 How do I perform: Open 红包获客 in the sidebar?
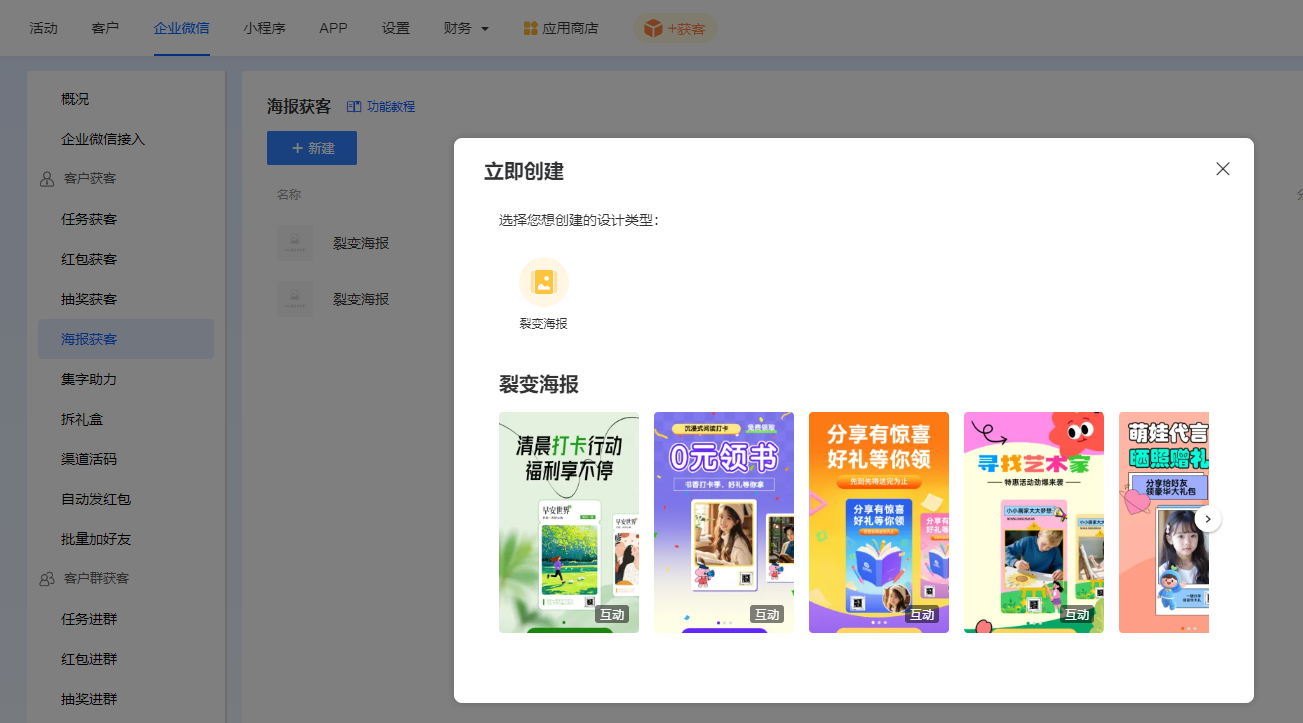click(89, 259)
